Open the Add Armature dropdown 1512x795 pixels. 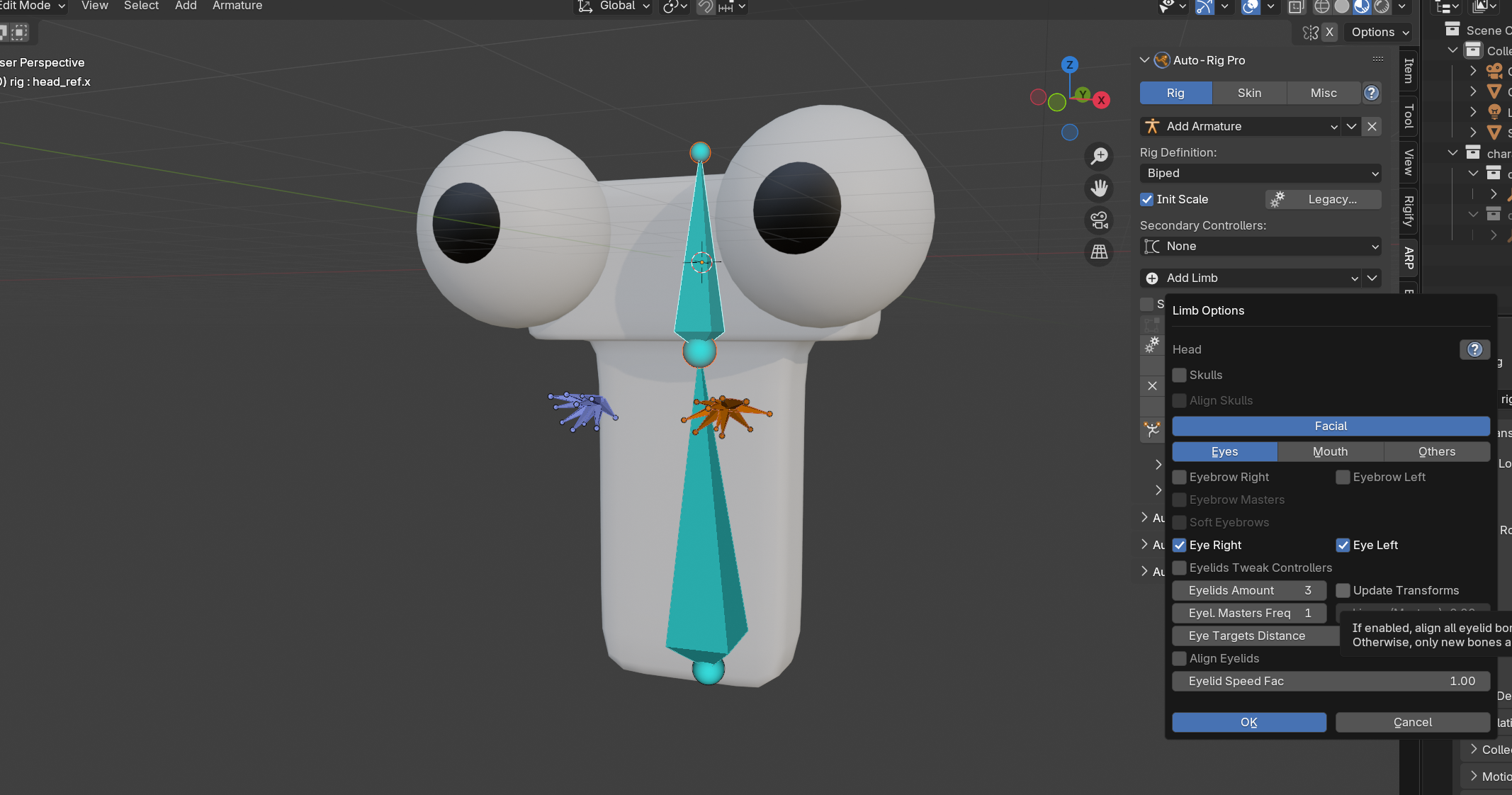click(1241, 126)
